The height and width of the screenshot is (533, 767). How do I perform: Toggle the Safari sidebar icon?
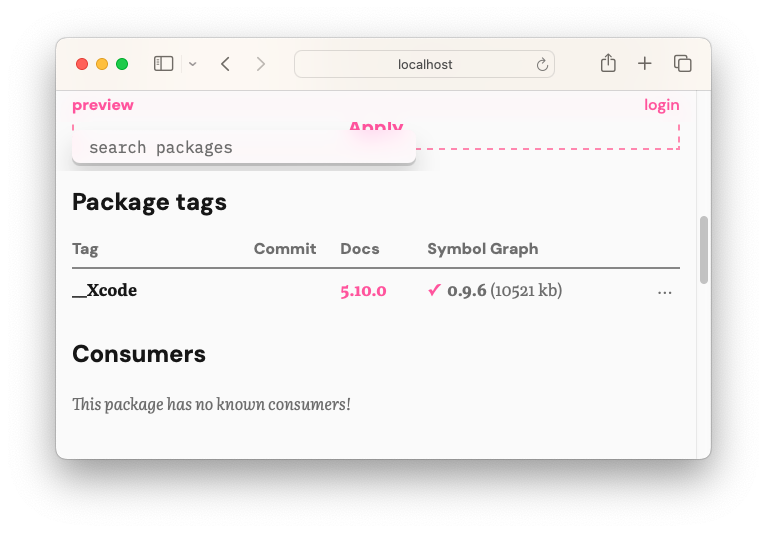tap(163, 64)
